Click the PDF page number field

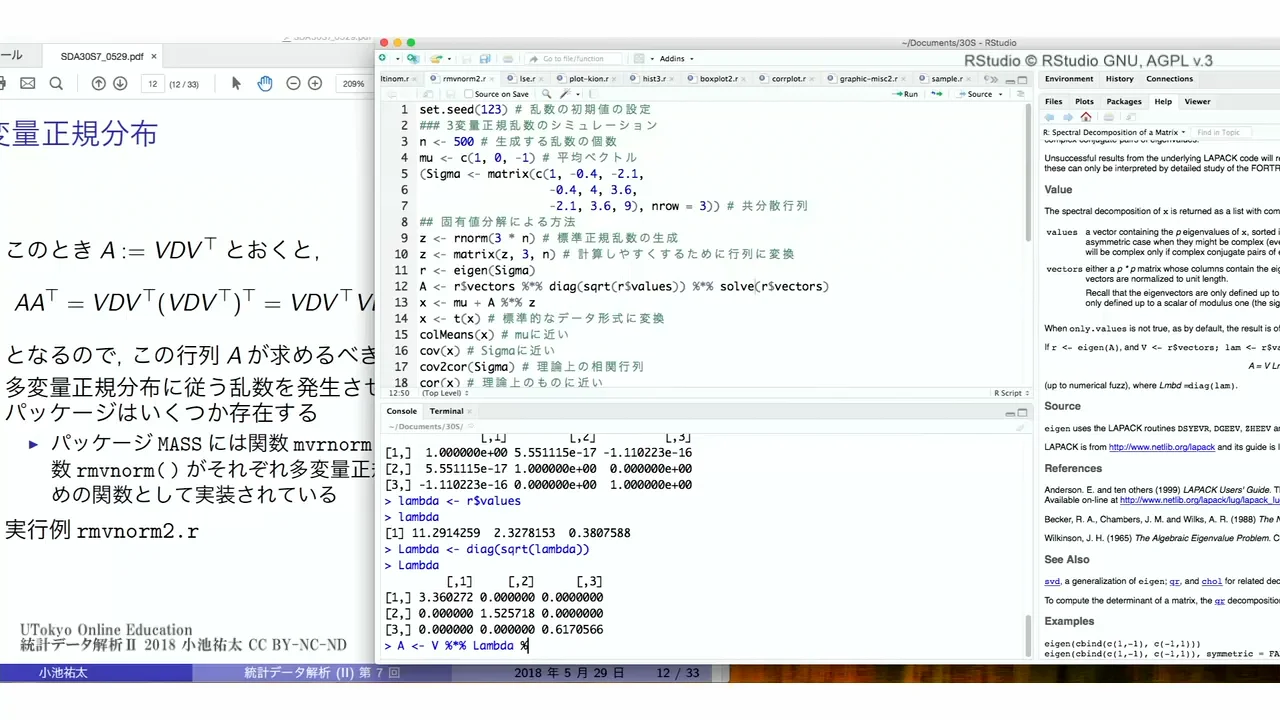[x=152, y=84]
